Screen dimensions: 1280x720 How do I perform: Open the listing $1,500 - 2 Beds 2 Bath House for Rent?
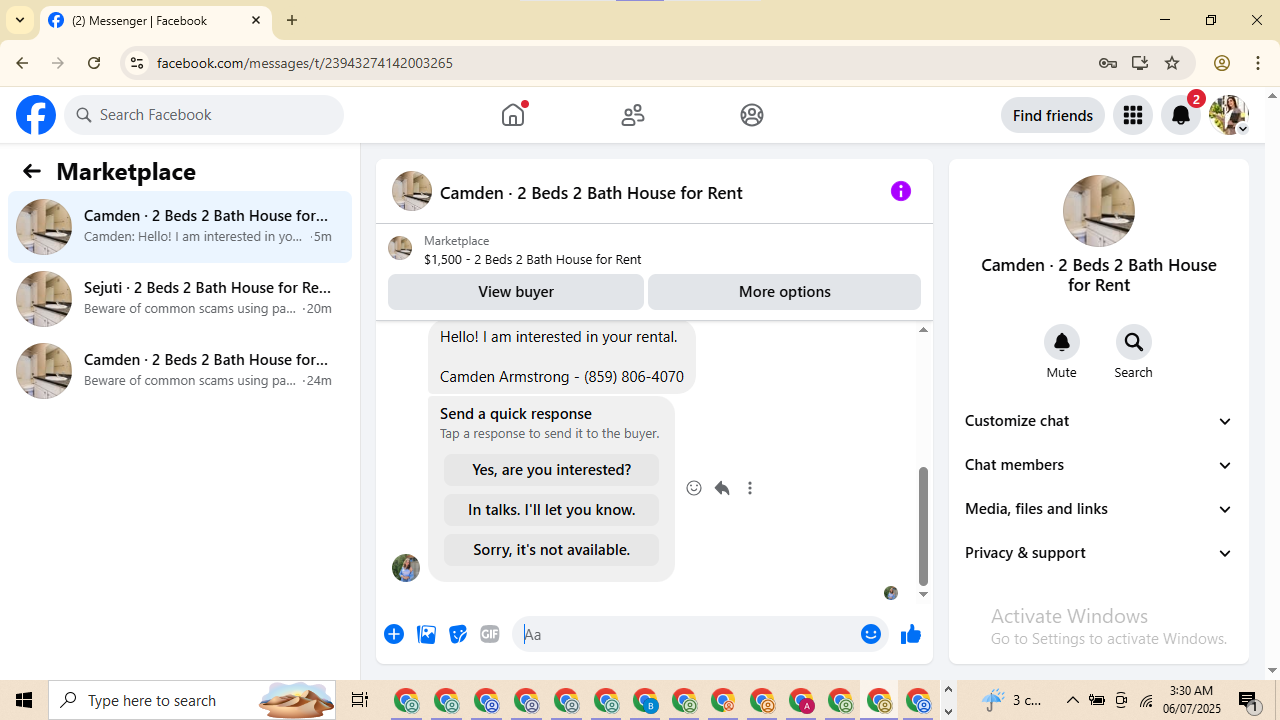click(533, 259)
